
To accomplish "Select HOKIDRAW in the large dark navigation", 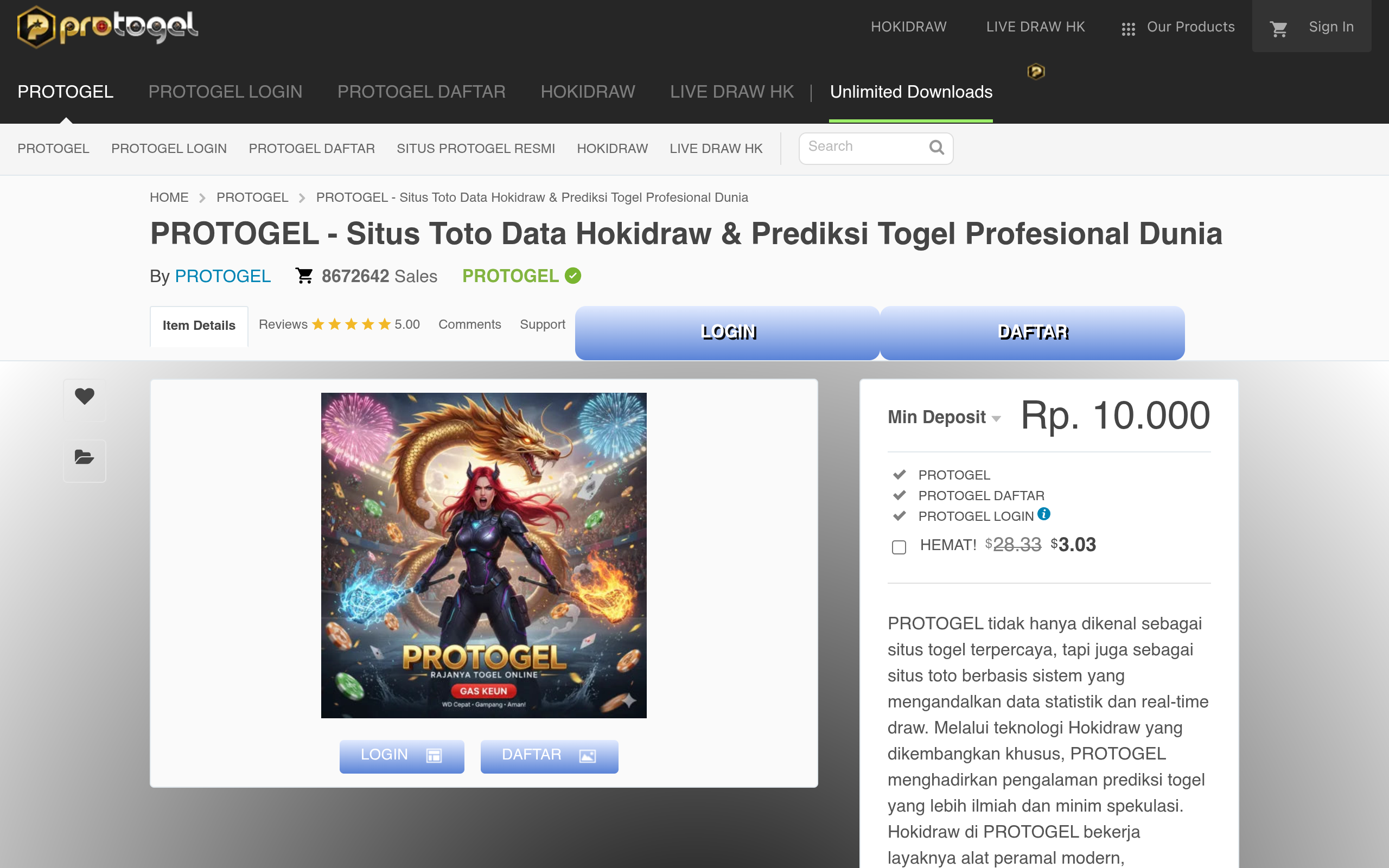I will click(588, 92).
